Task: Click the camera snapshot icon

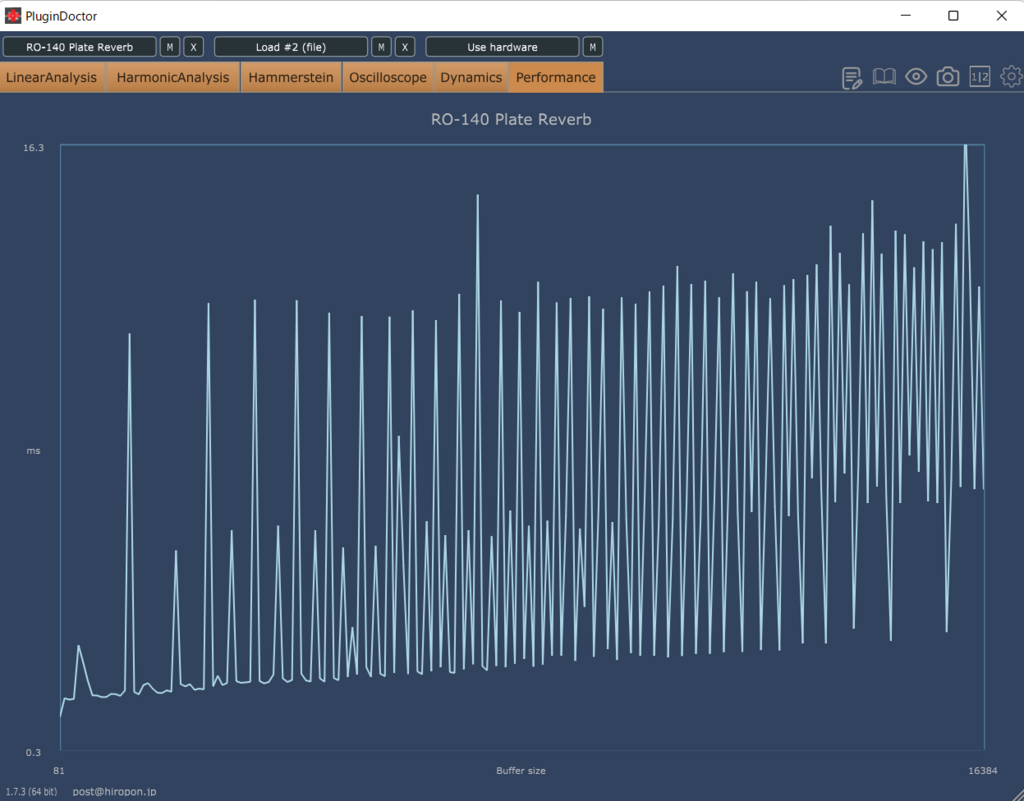Action: [948, 77]
